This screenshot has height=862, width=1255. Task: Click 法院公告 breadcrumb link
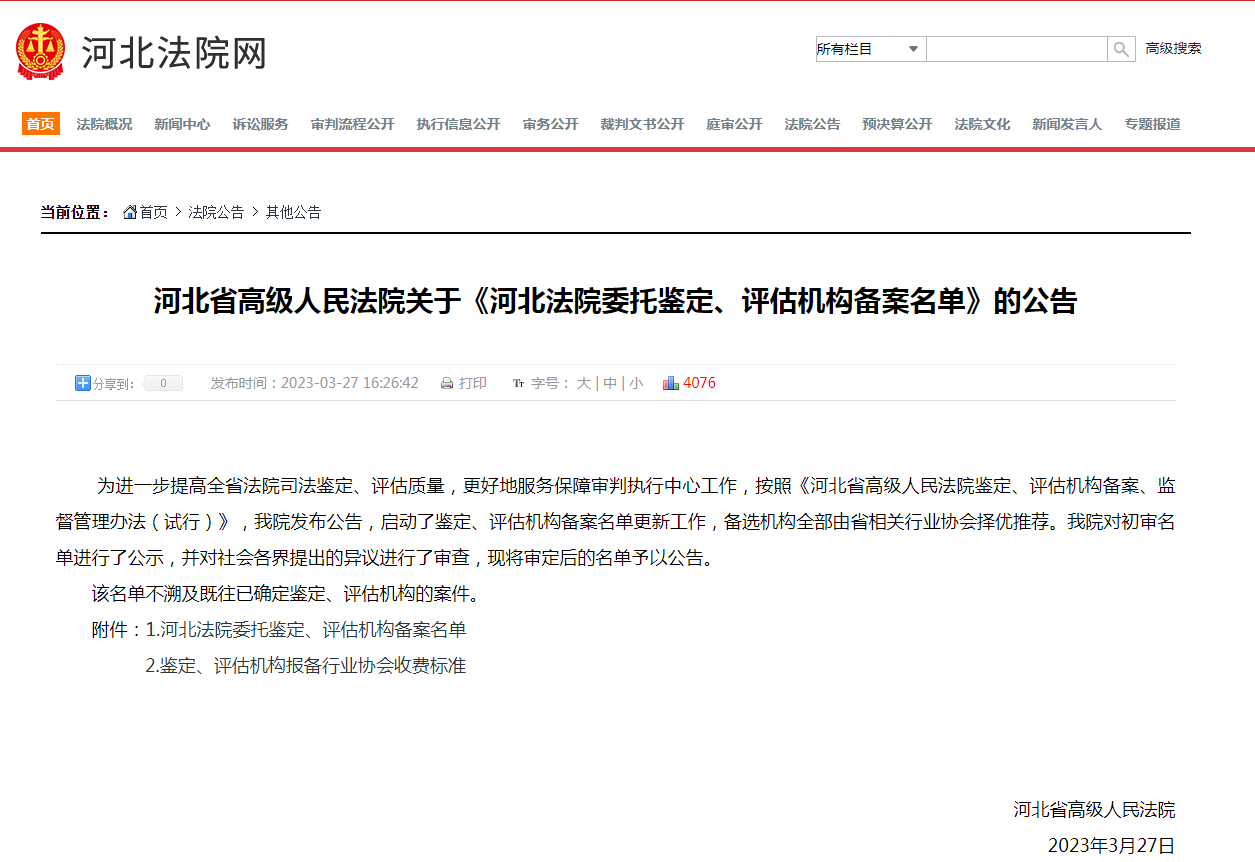point(216,212)
